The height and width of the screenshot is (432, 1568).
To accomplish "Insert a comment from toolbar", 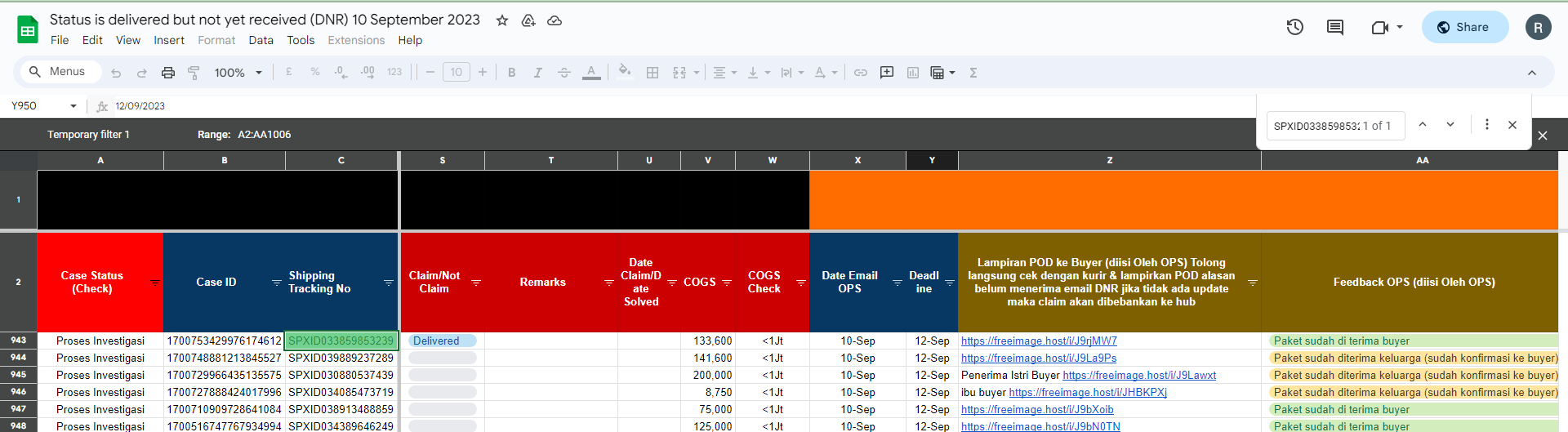I will pos(887,73).
